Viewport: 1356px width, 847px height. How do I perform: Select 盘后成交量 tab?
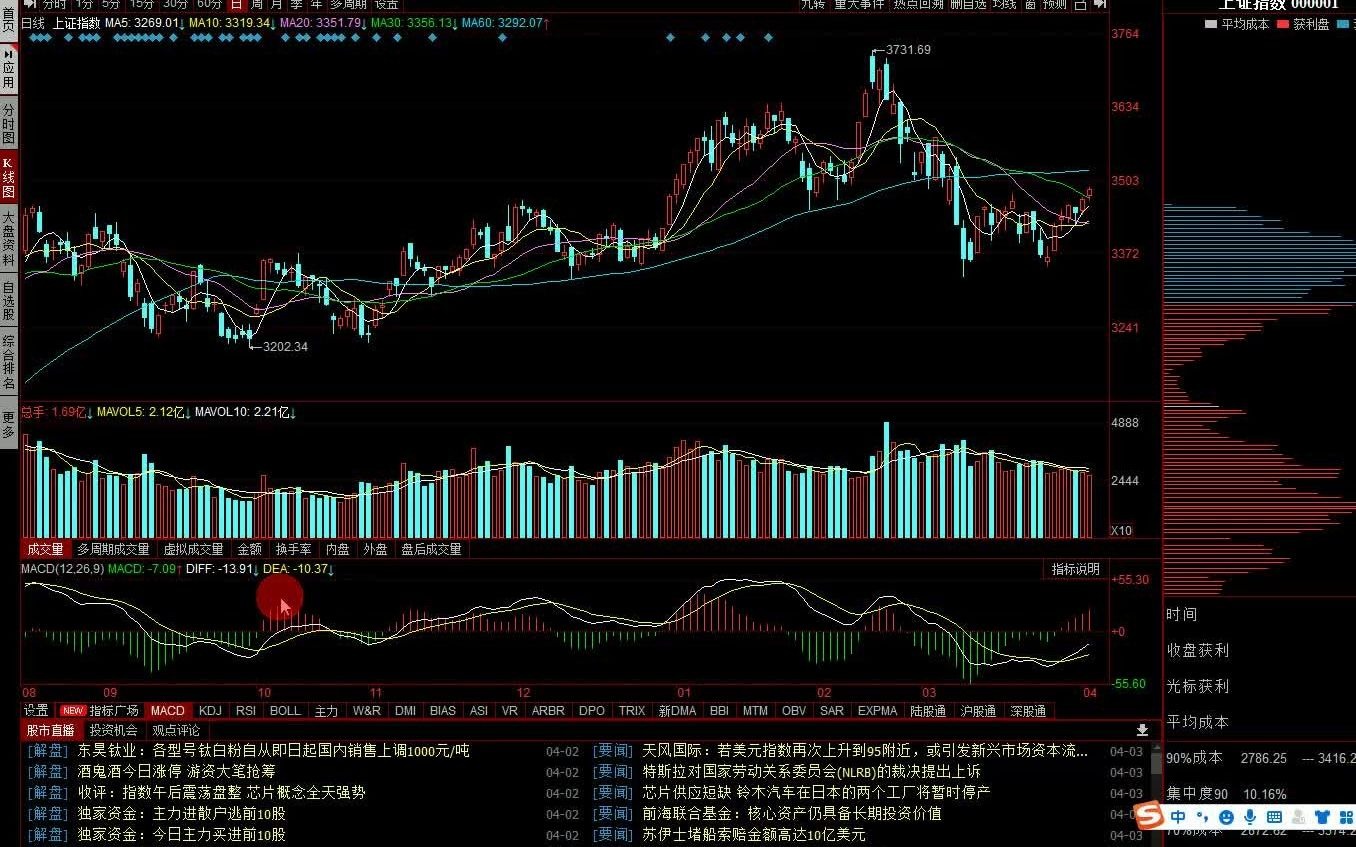(431, 549)
